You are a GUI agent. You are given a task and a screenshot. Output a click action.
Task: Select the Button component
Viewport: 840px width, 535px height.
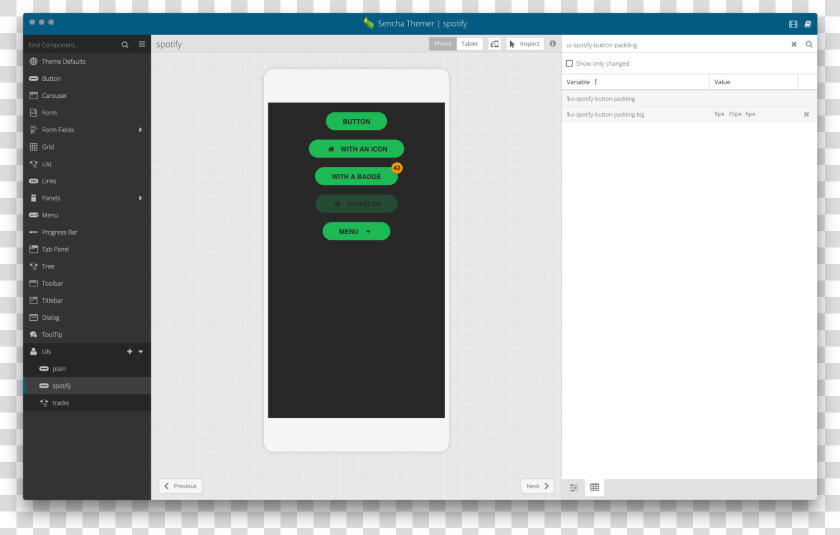87,79
